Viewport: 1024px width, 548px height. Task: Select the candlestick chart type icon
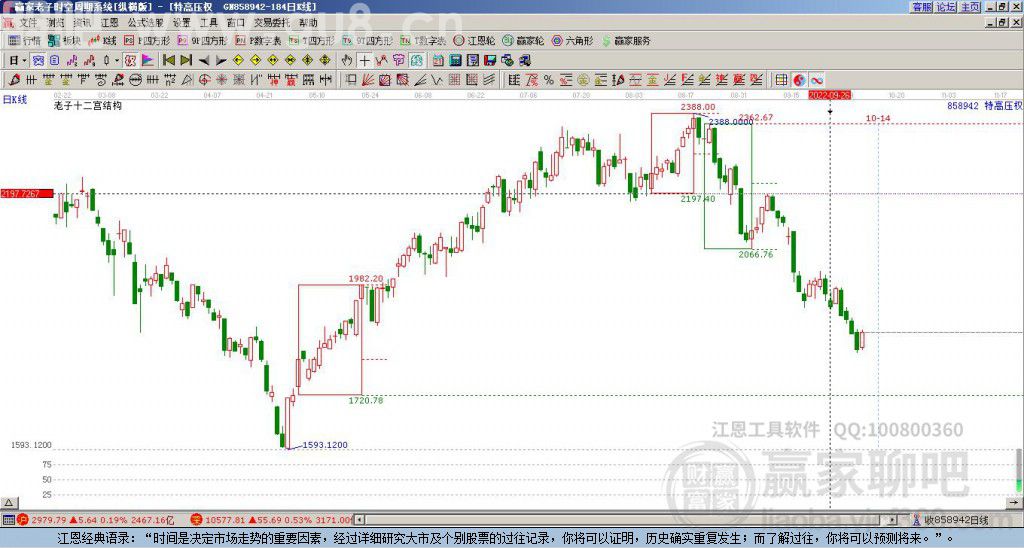point(106,60)
